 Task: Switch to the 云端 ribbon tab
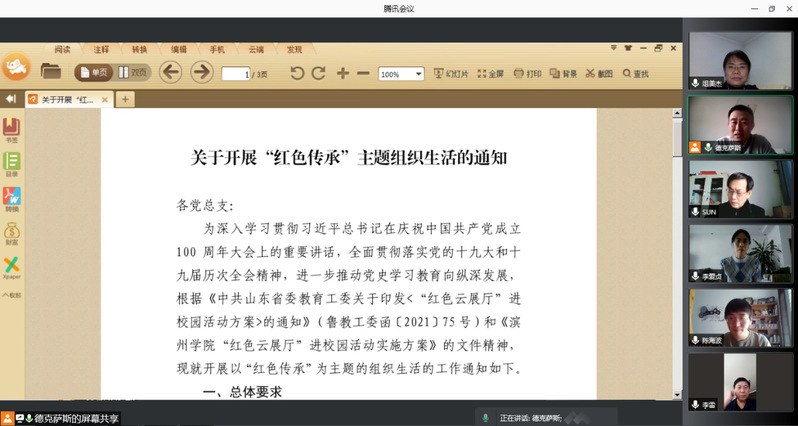point(256,49)
